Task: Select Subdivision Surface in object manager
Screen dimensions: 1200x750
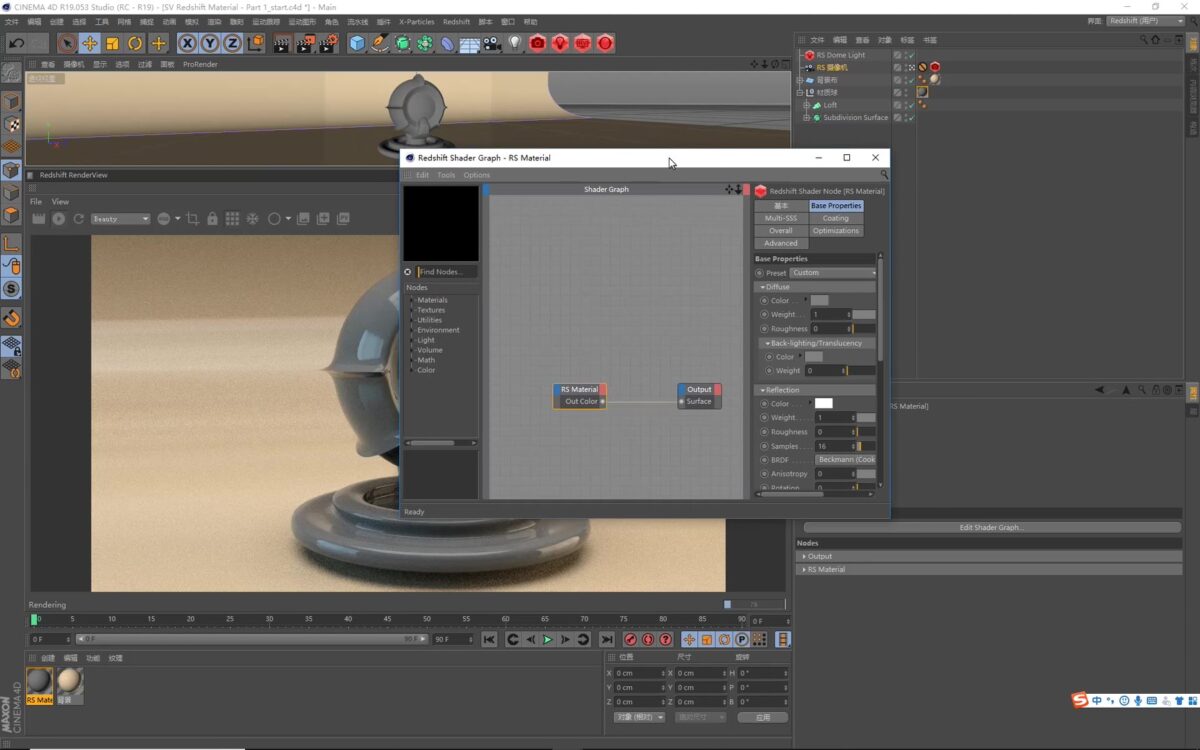Action: [855, 117]
